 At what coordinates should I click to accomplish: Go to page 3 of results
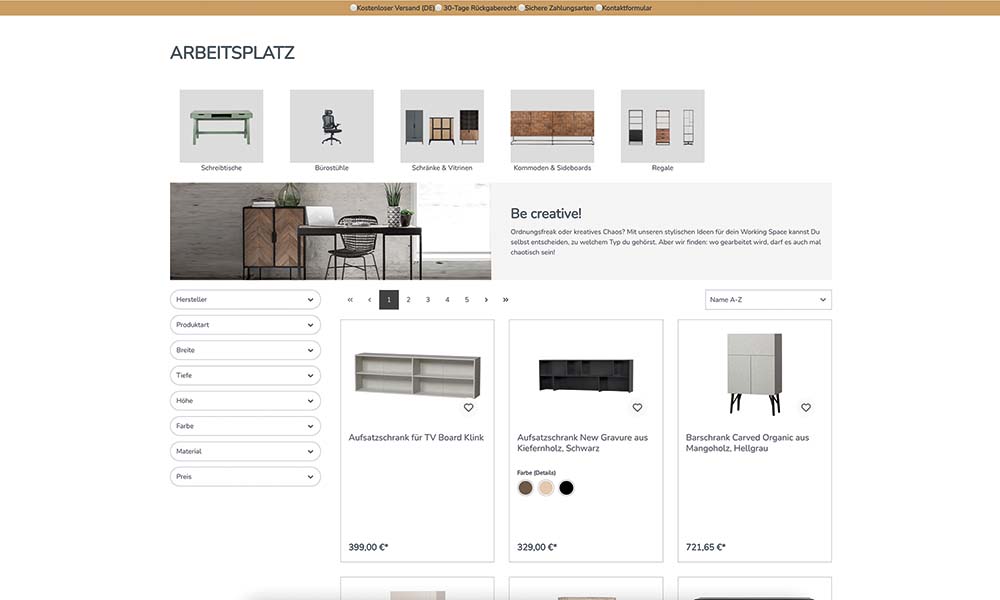tap(428, 300)
